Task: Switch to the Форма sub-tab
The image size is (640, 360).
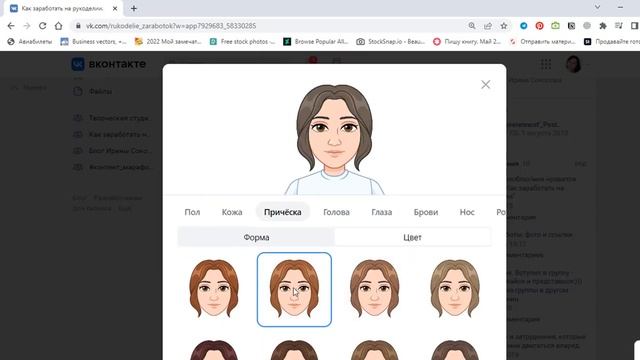Action: click(x=256, y=237)
